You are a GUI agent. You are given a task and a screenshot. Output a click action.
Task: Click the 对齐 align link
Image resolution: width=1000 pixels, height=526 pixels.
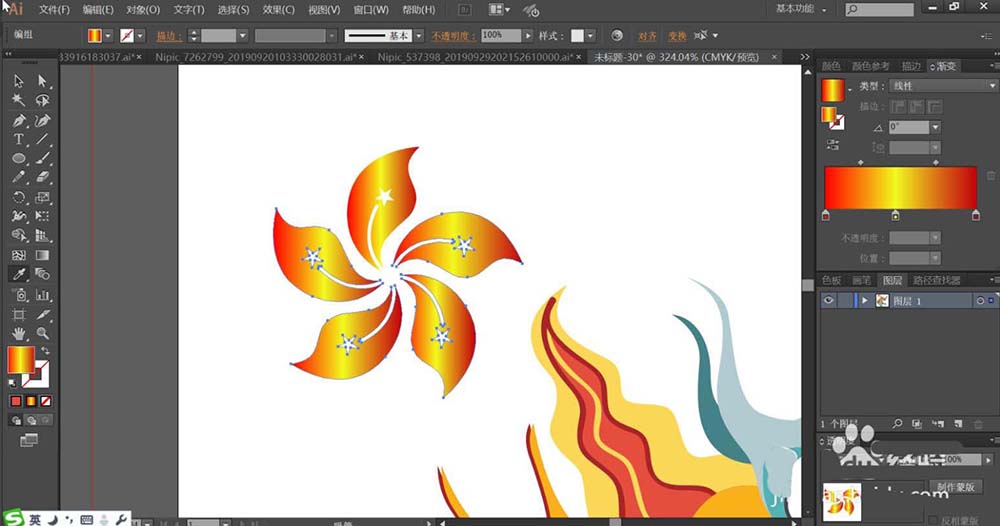pyautogui.click(x=647, y=36)
